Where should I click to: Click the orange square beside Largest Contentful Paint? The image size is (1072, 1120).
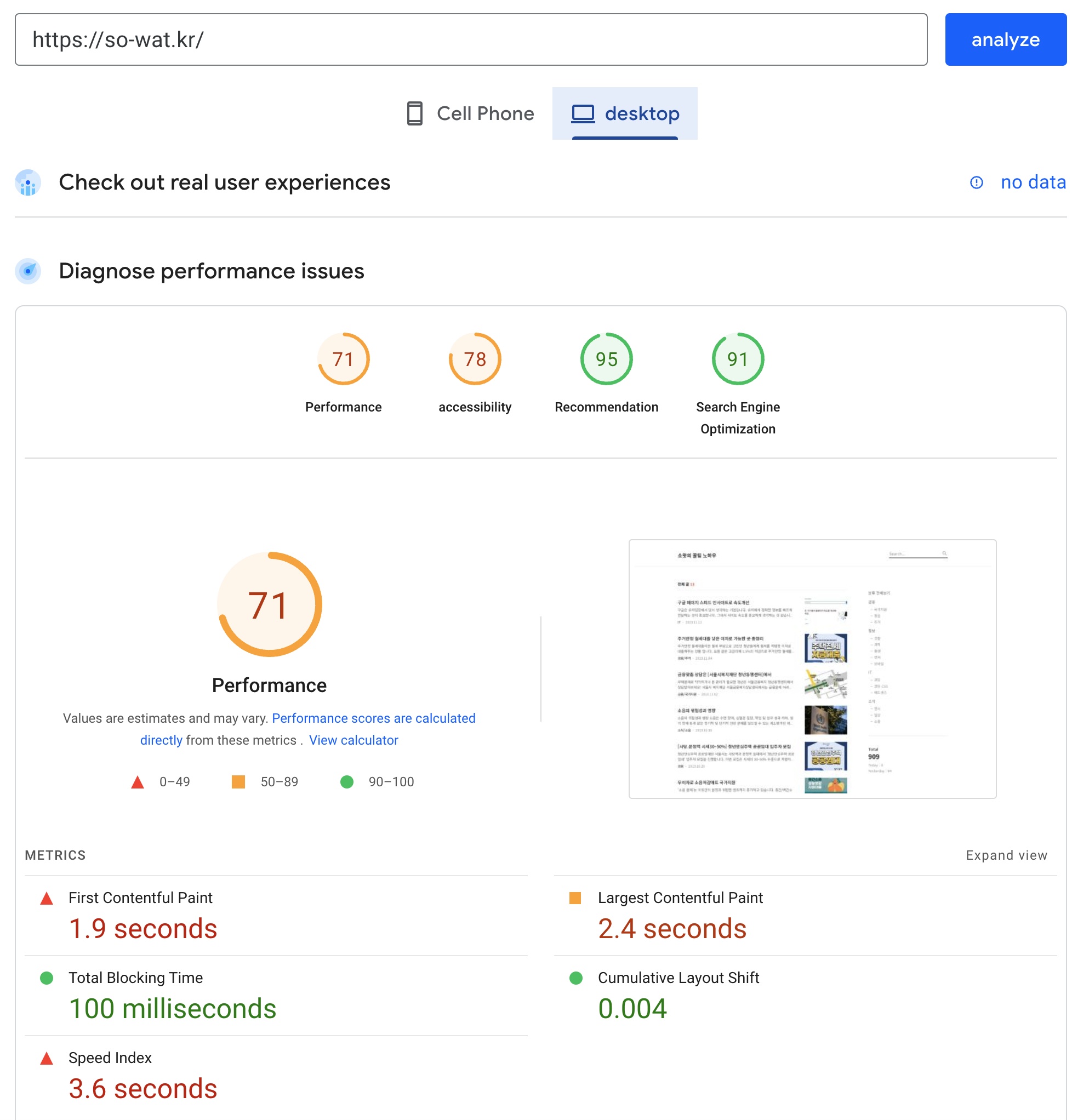pyautogui.click(x=575, y=898)
